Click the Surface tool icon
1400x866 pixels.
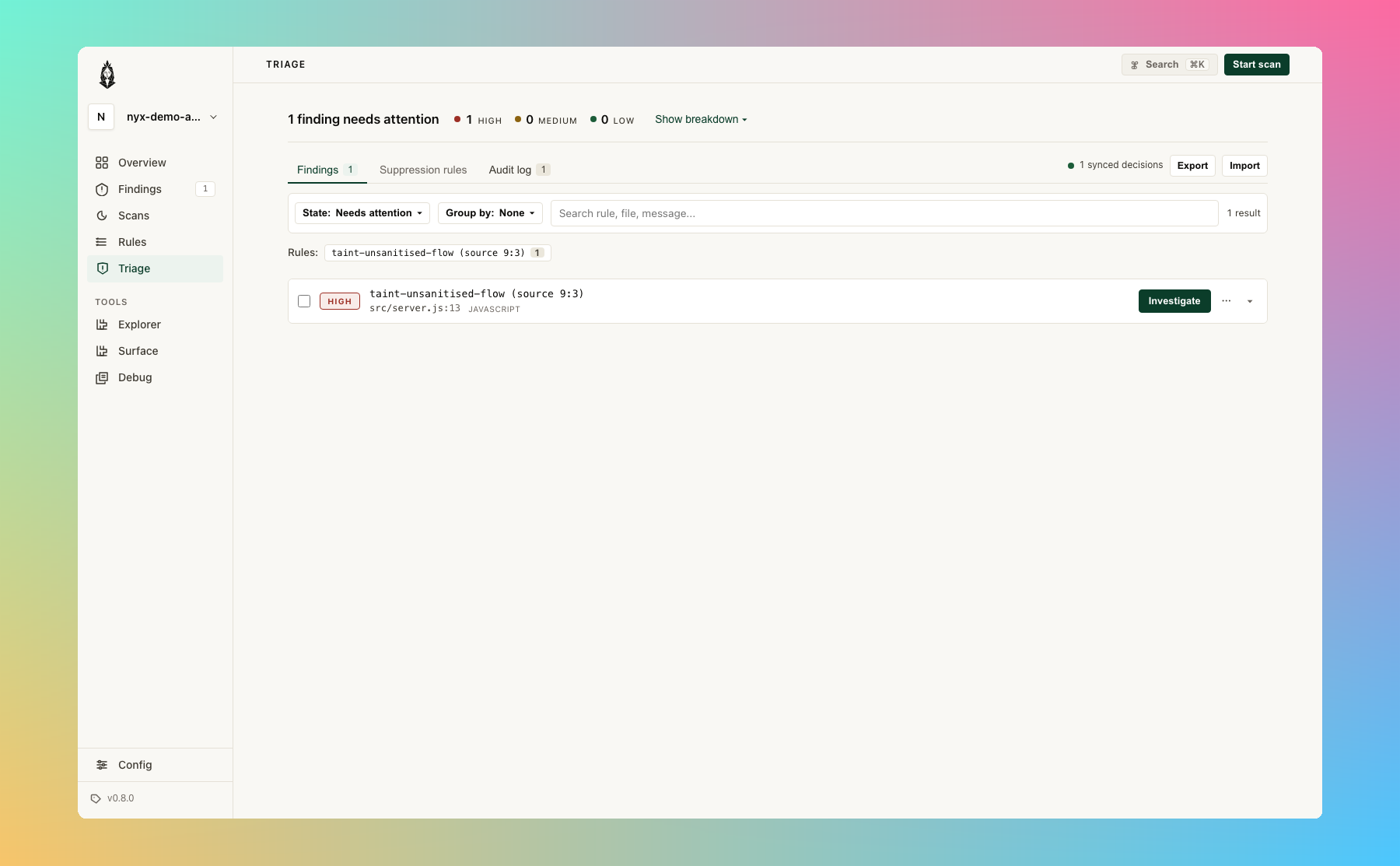102,351
